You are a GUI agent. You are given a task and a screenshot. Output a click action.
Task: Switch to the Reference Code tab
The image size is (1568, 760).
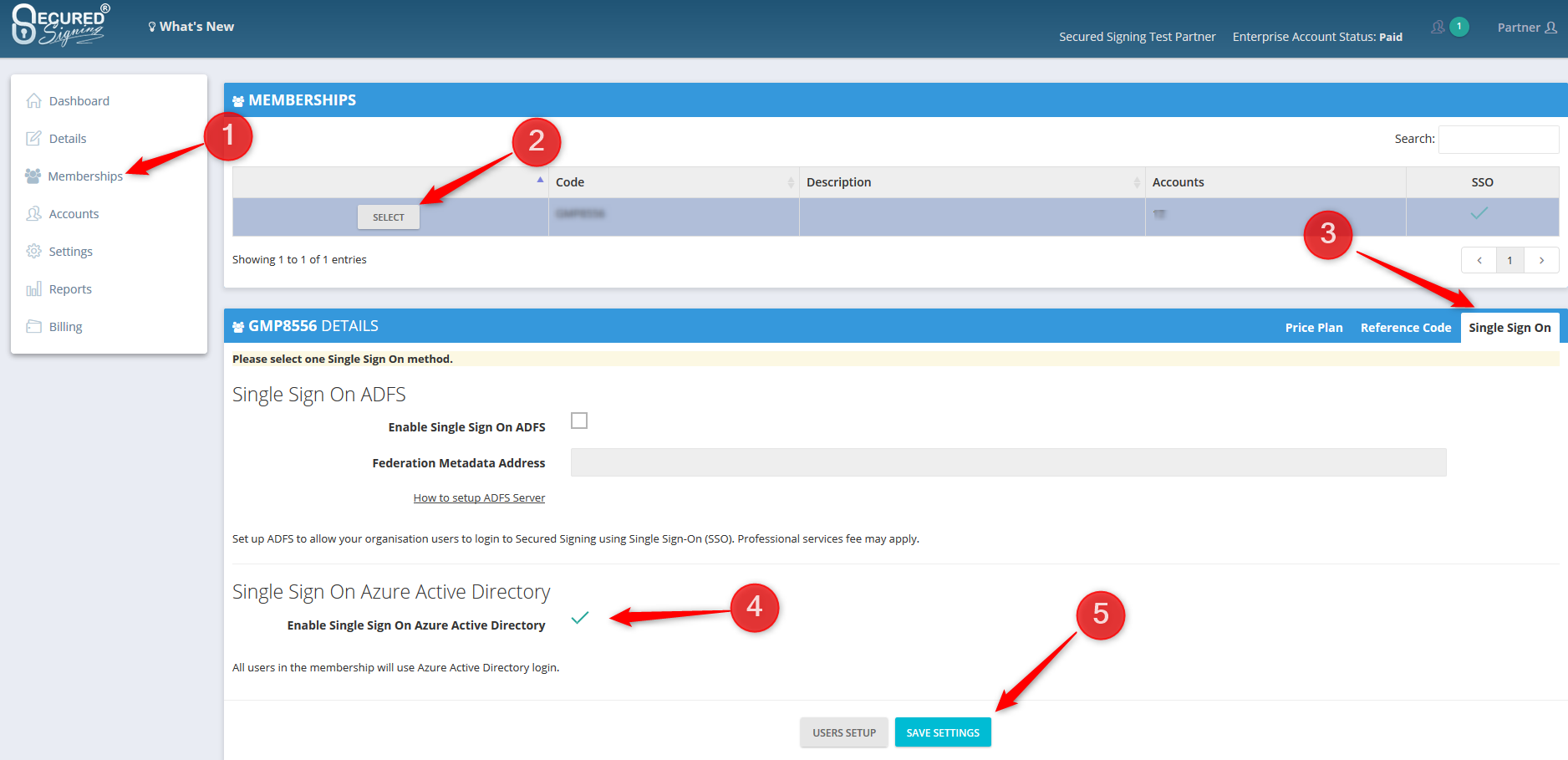point(1405,328)
